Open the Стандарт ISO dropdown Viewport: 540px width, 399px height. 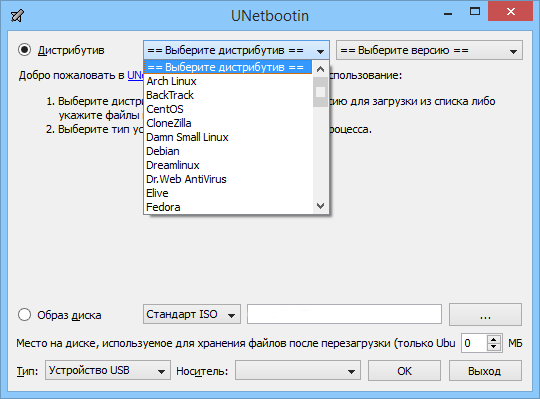point(192,314)
